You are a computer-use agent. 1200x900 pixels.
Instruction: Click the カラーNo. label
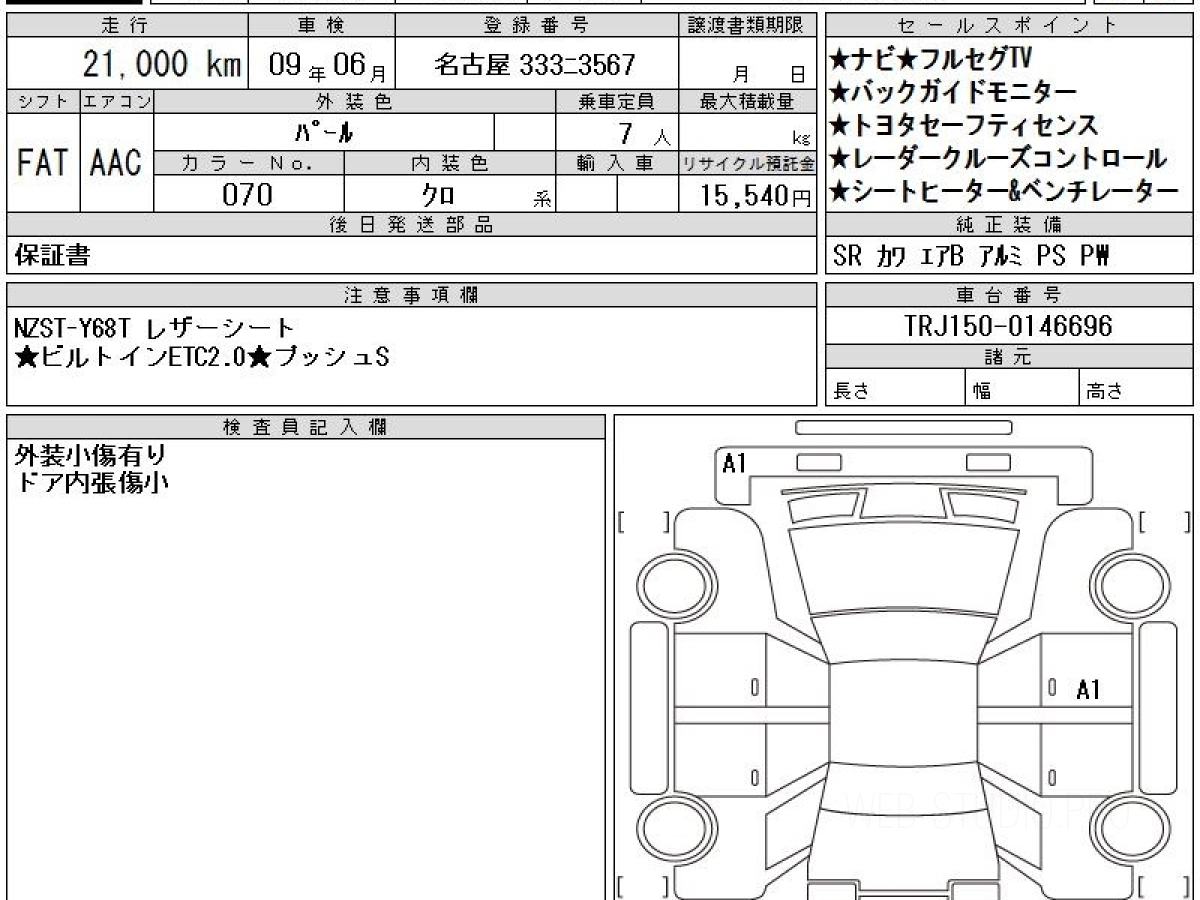click(249, 163)
